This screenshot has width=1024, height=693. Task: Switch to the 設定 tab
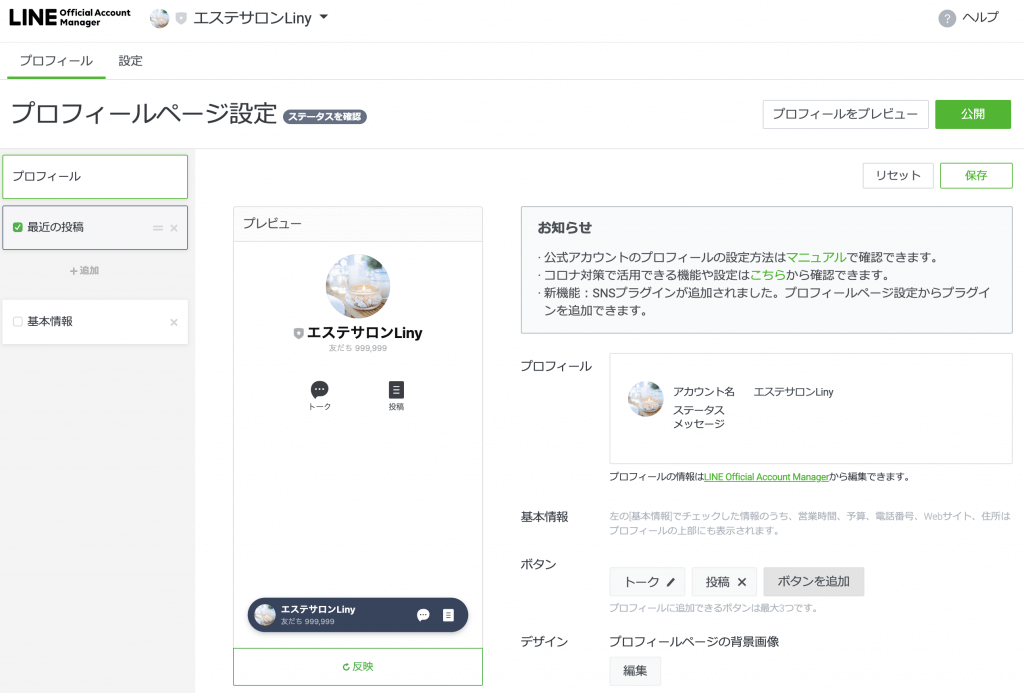pyautogui.click(x=131, y=61)
